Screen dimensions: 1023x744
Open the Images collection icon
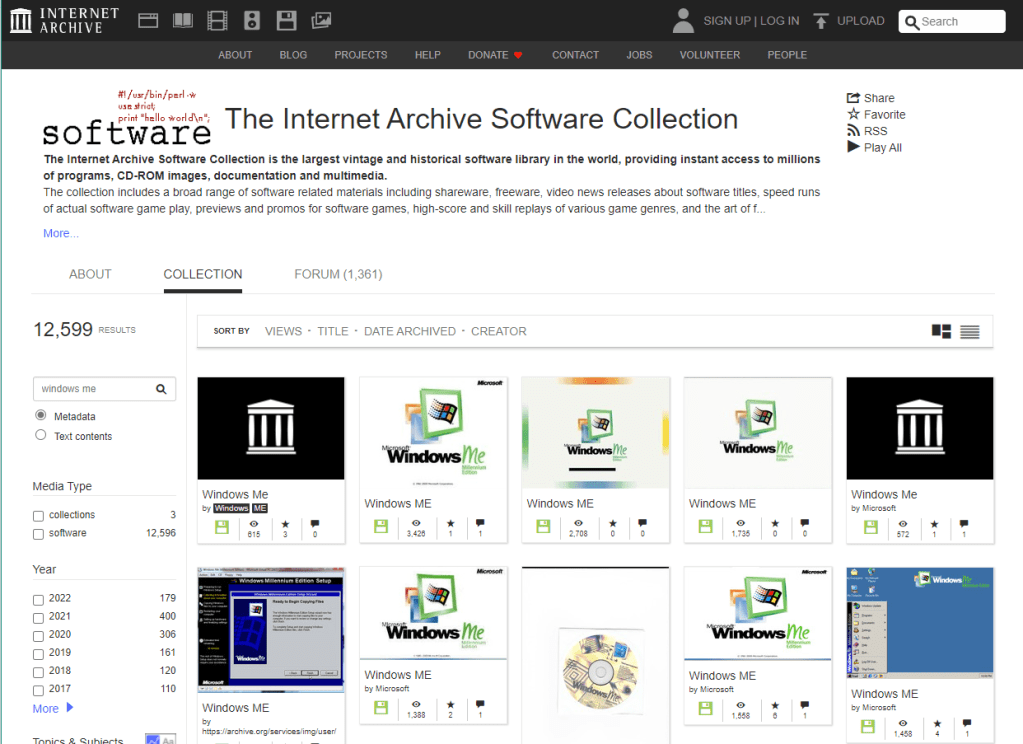(x=321, y=20)
